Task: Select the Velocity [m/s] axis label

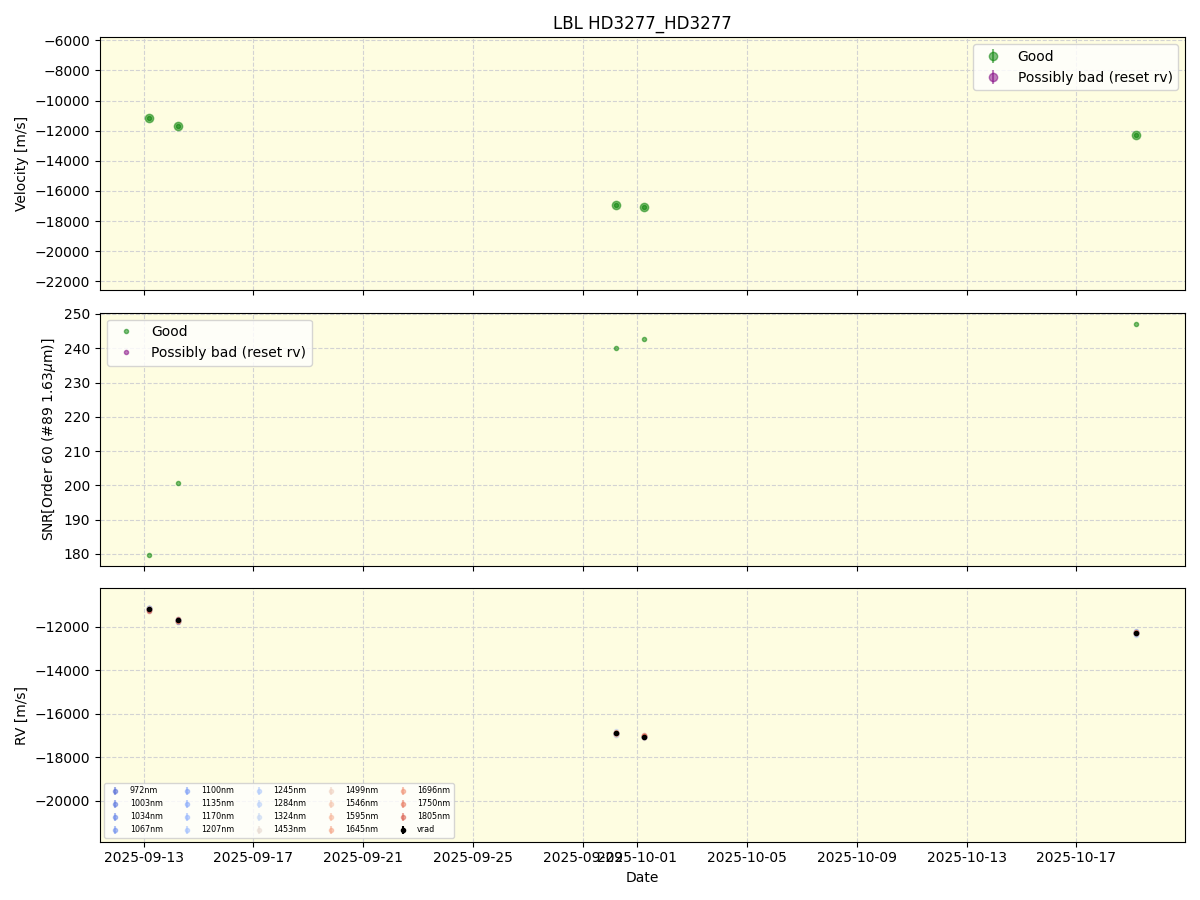Action: click(x=21, y=164)
